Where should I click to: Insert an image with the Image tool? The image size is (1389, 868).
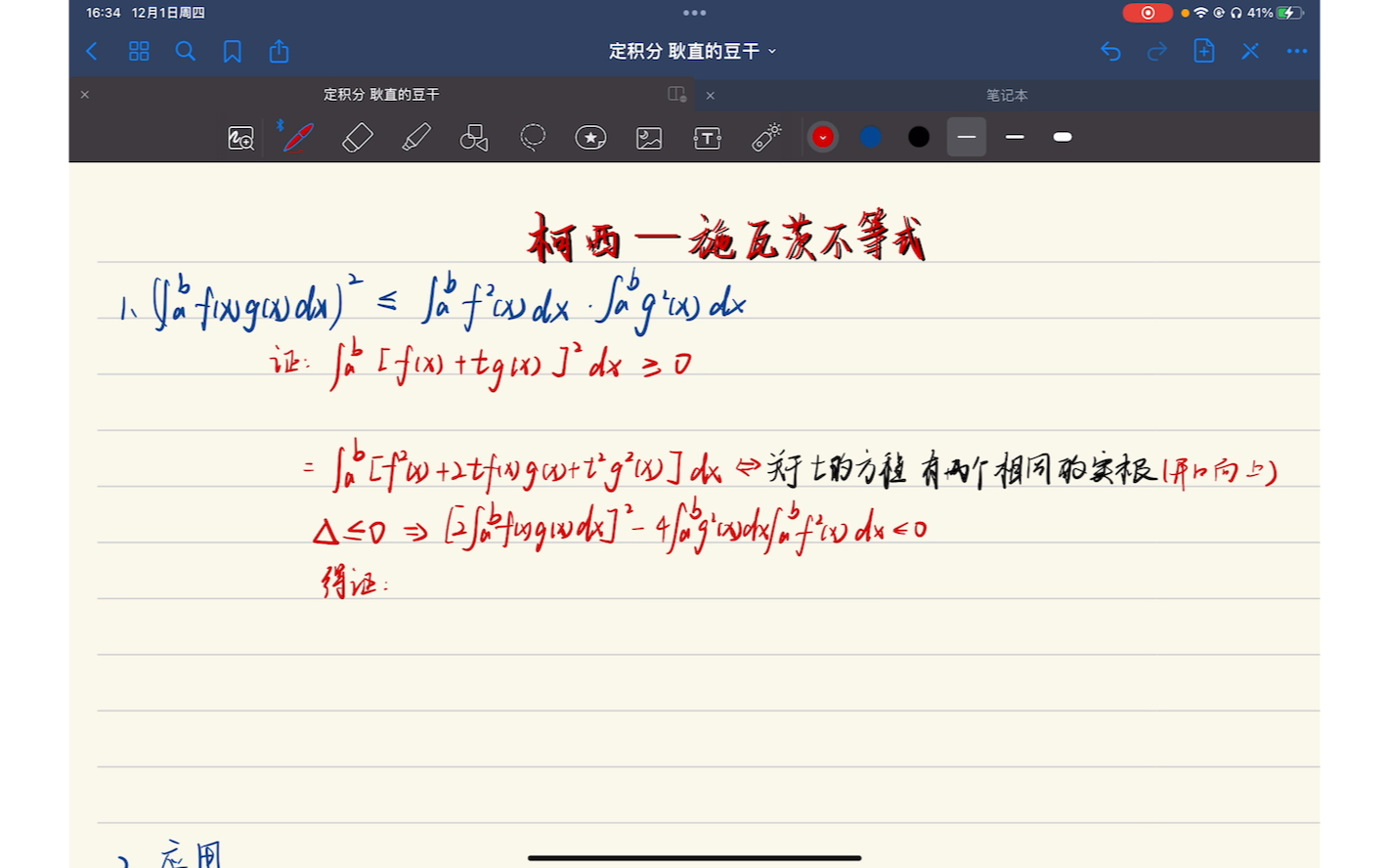click(x=648, y=137)
